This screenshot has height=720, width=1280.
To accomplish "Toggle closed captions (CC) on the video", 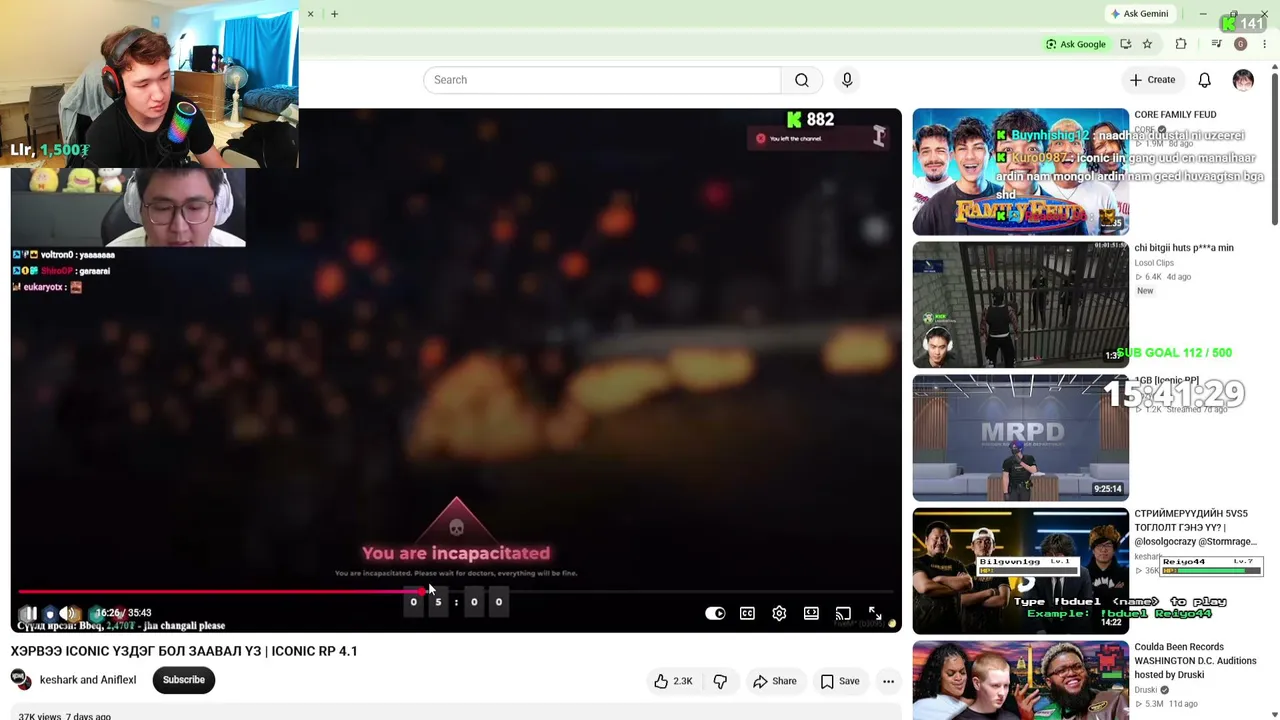I will pyautogui.click(x=747, y=613).
